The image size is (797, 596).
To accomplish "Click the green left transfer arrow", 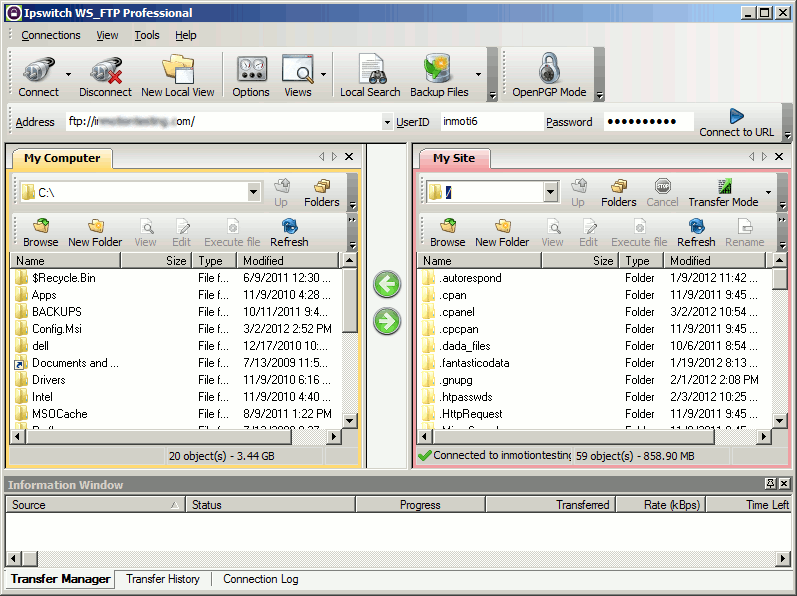I will pyautogui.click(x=386, y=285).
